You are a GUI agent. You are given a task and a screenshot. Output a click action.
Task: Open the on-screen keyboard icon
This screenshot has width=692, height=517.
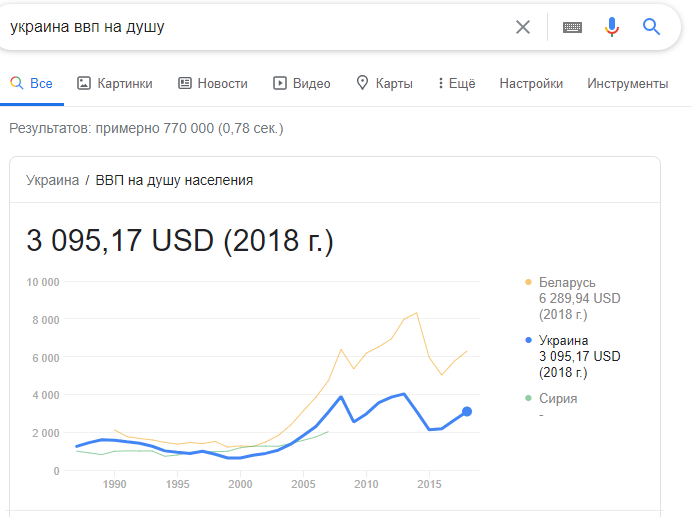coord(572,27)
